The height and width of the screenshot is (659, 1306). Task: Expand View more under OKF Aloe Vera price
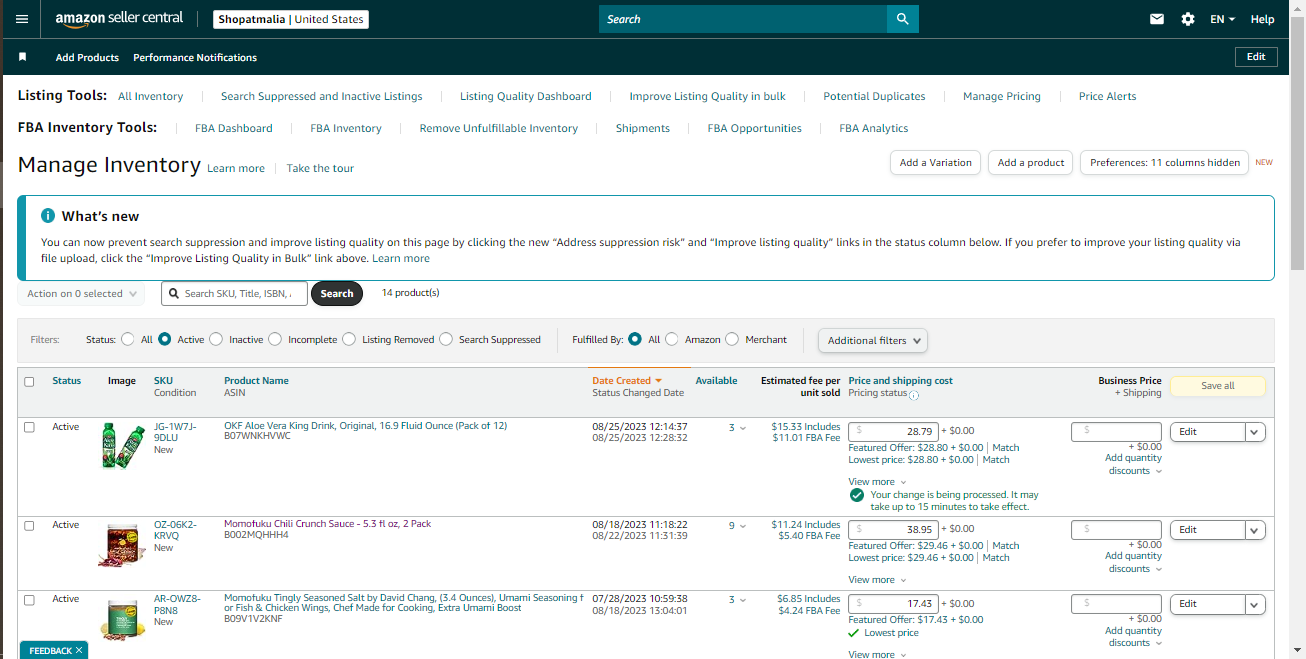pyautogui.click(x=877, y=482)
